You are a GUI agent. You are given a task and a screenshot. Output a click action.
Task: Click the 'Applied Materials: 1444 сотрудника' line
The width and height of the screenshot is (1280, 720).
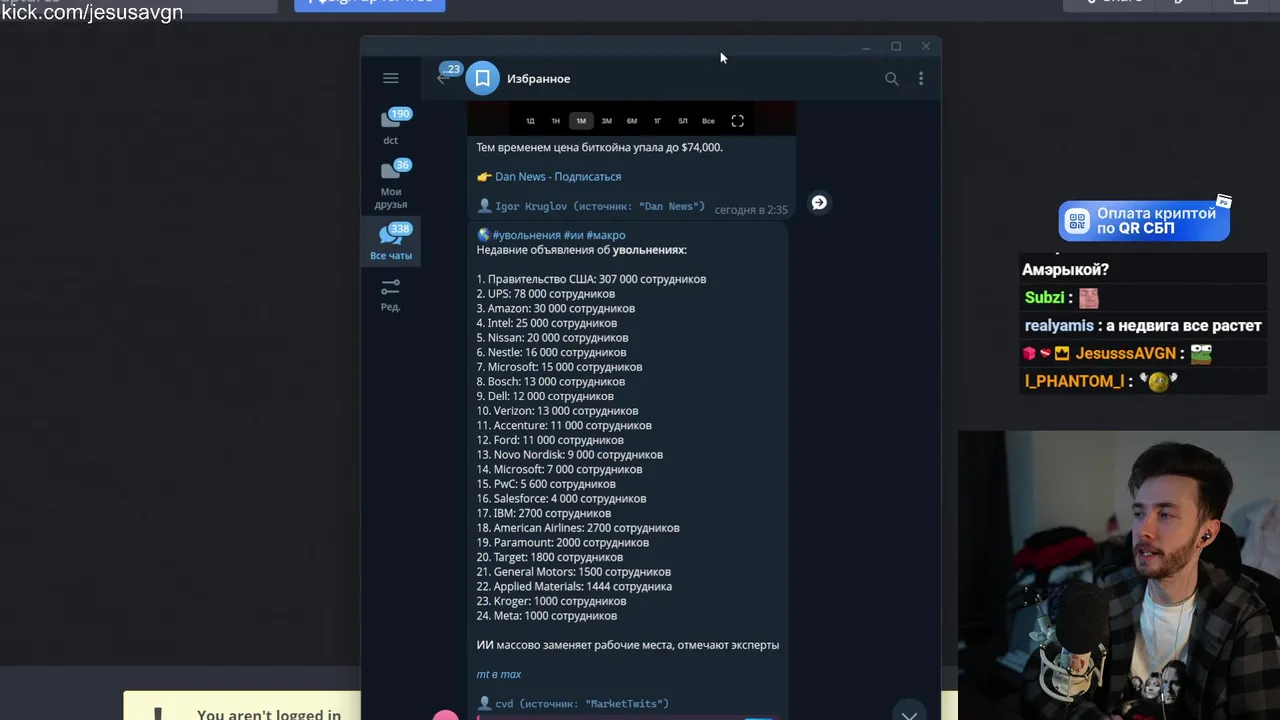pos(574,586)
